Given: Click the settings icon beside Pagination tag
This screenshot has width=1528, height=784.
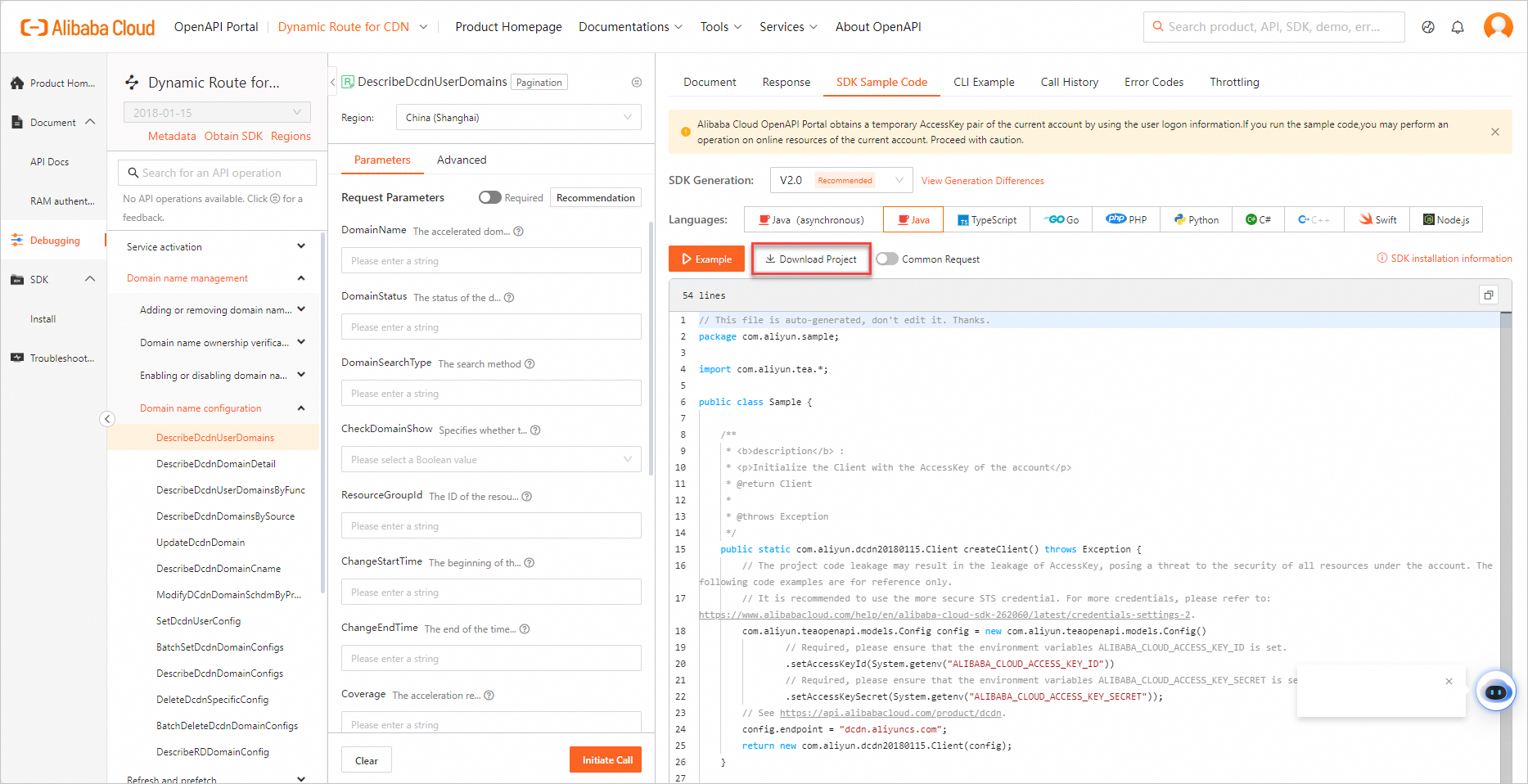Looking at the screenshot, I should point(637,82).
